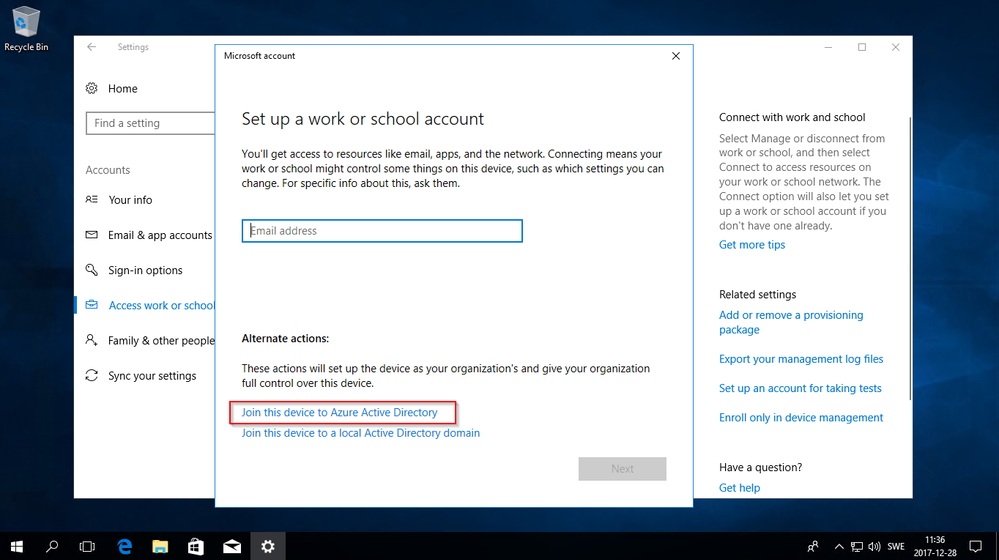Open the Recycle Bin desktop icon
Image resolution: width=999 pixels, height=560 pixels.
click(25, 29)
